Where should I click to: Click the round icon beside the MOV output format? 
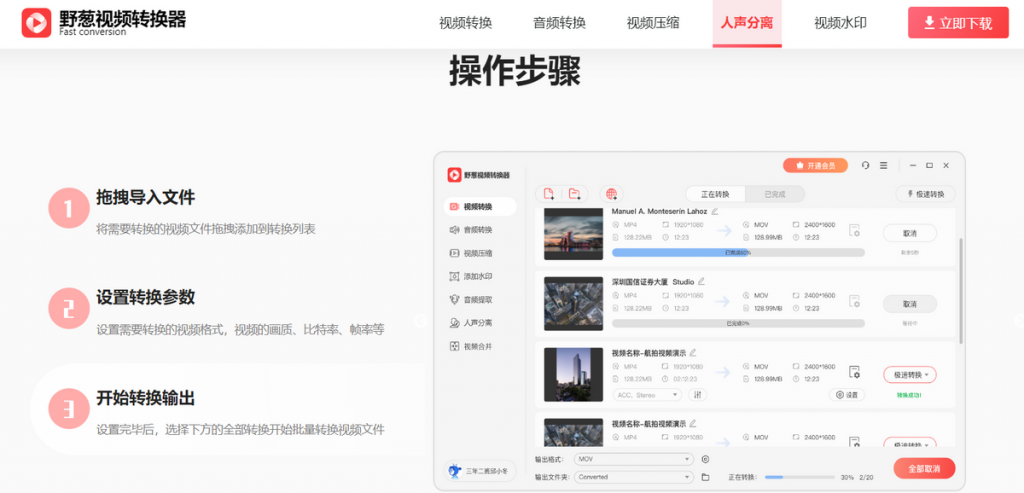705,459
